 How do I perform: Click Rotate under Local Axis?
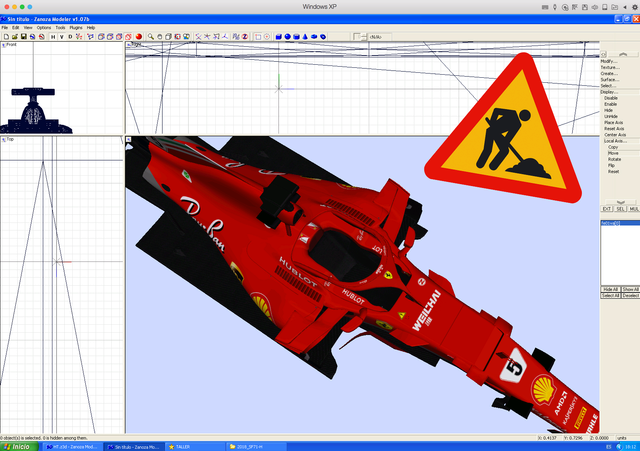point(614,159)
